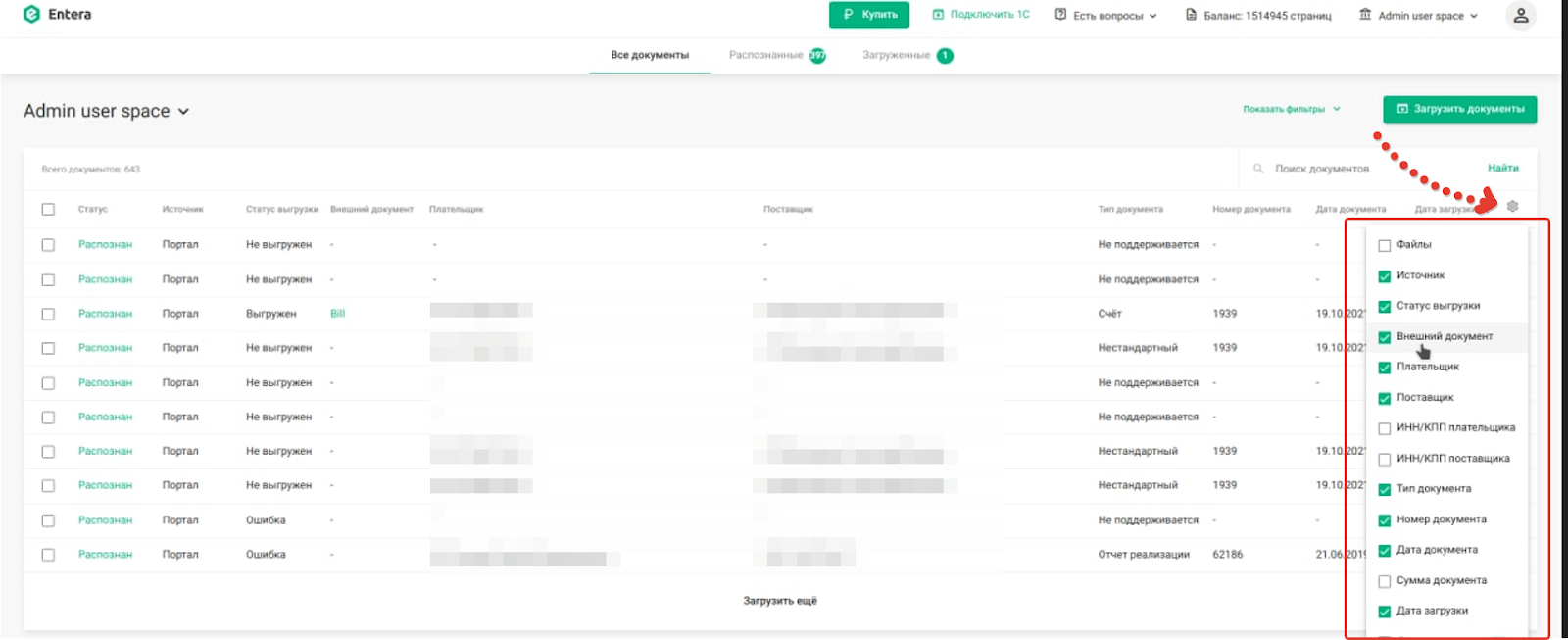Image resolution: width=1568 pixels, height=640 pixels.
Task: Uncheck Тип документа column checkbox
Action: pyautogui.click(x=1385, y=489)
